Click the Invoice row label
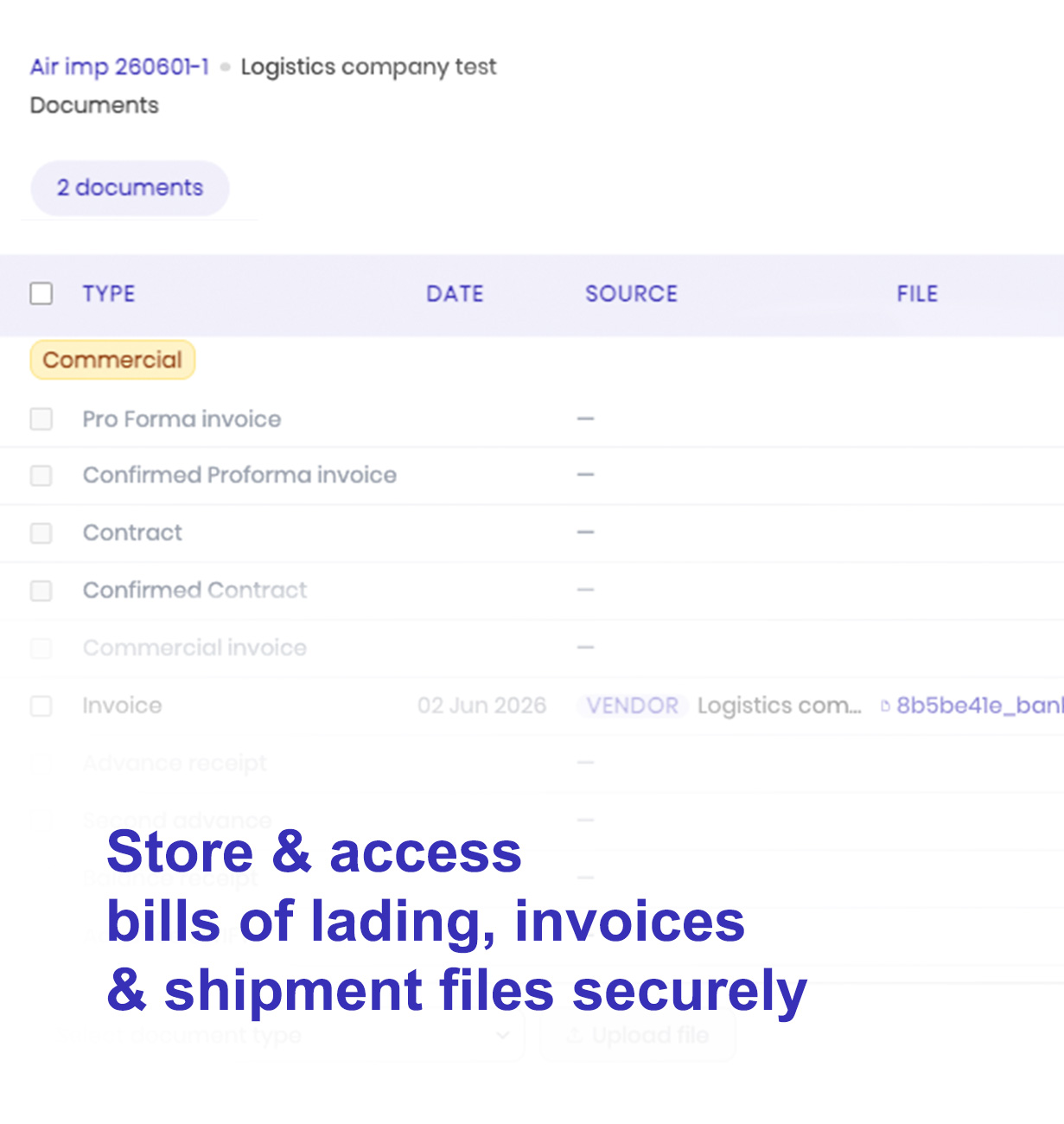 [x=122, y=706]
